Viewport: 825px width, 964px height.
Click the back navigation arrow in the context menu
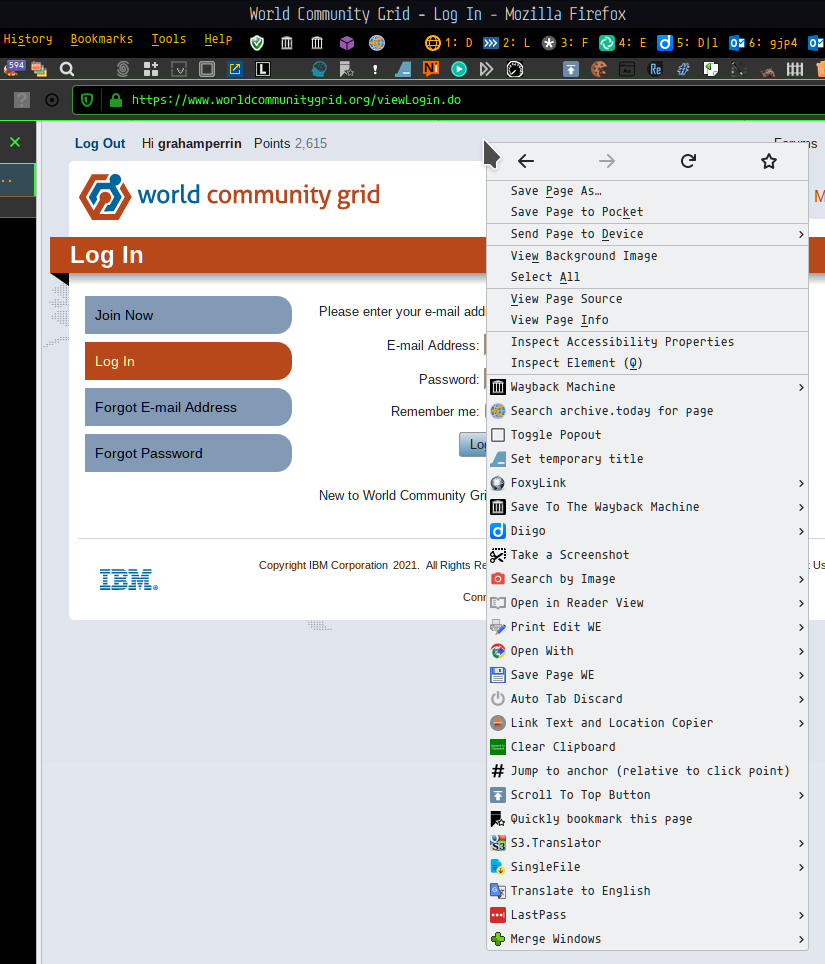tap(525, 160)
